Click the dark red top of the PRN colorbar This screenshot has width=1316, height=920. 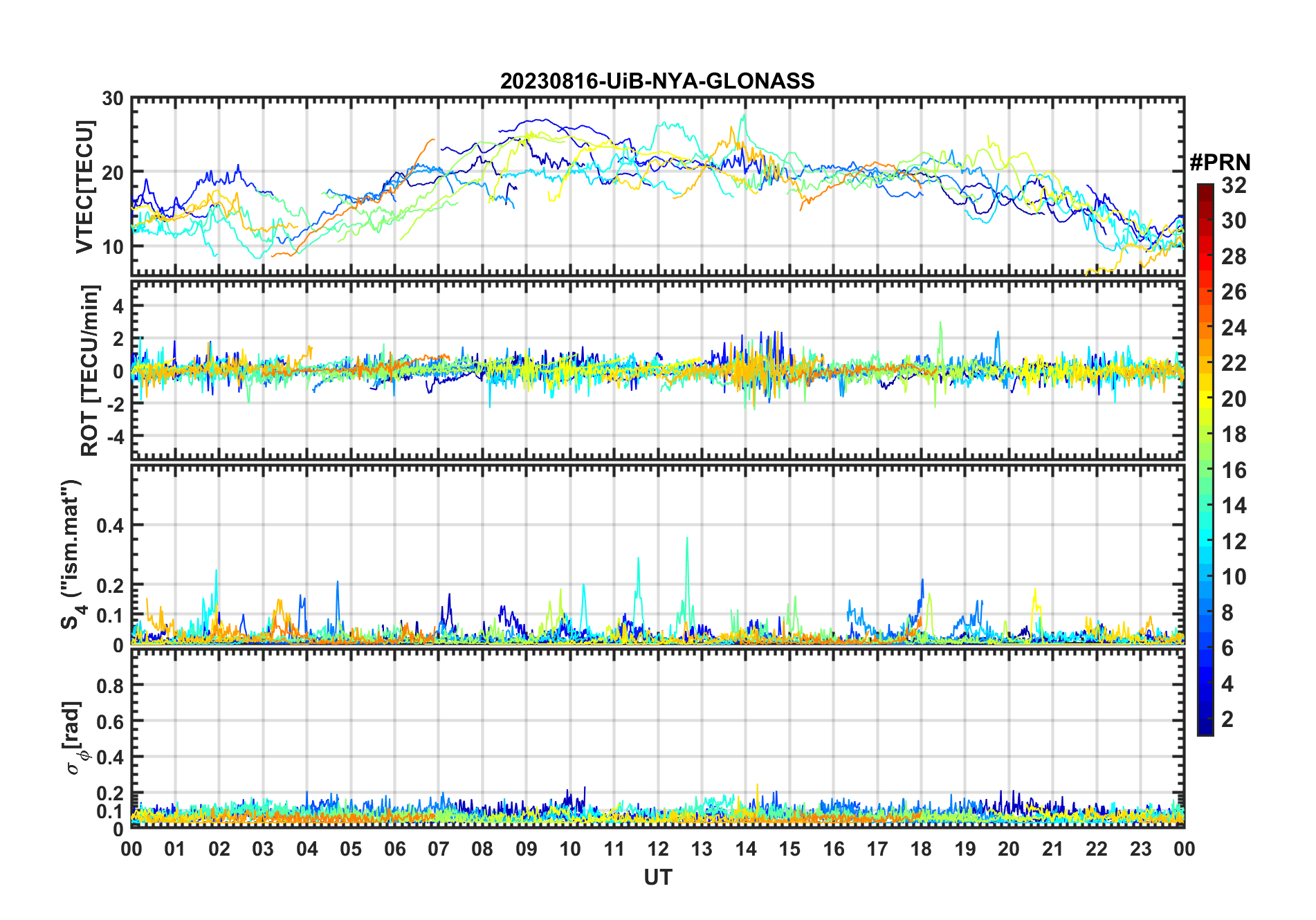[1205, 192]
